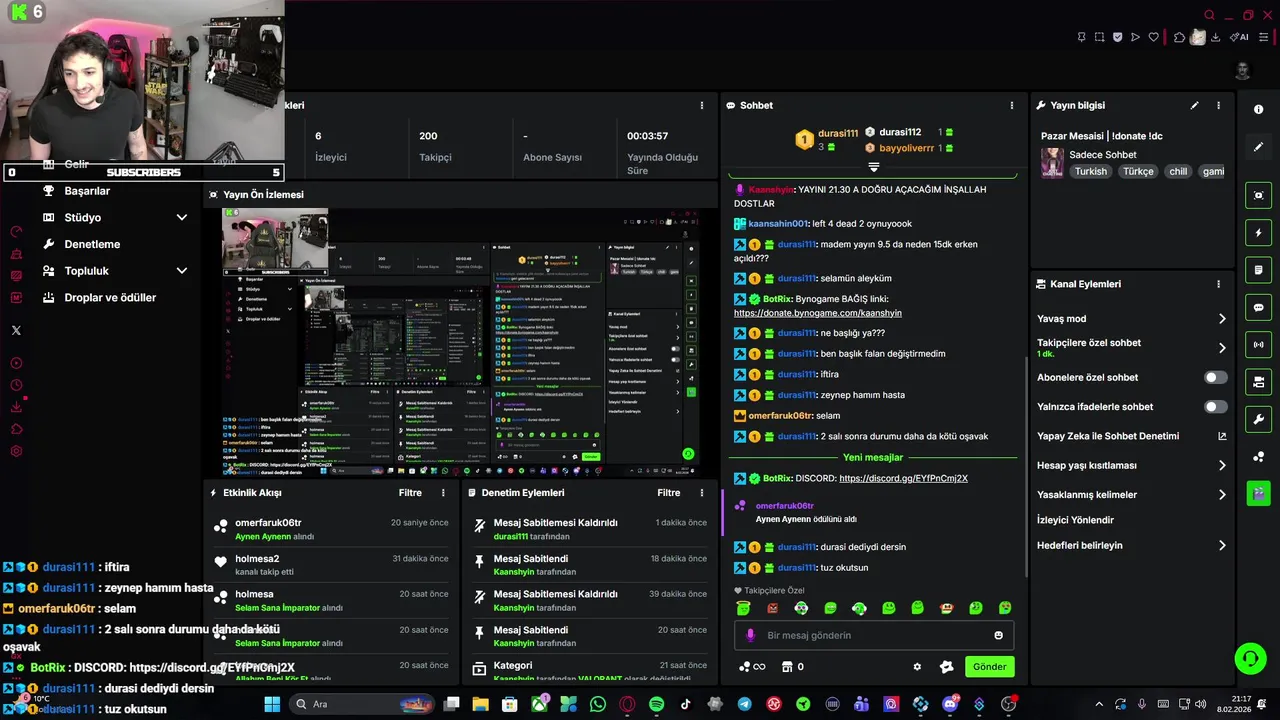This screenshot has height=720, width=1280.
Task: Click the green headset support button
Action: coord(1250,658)
